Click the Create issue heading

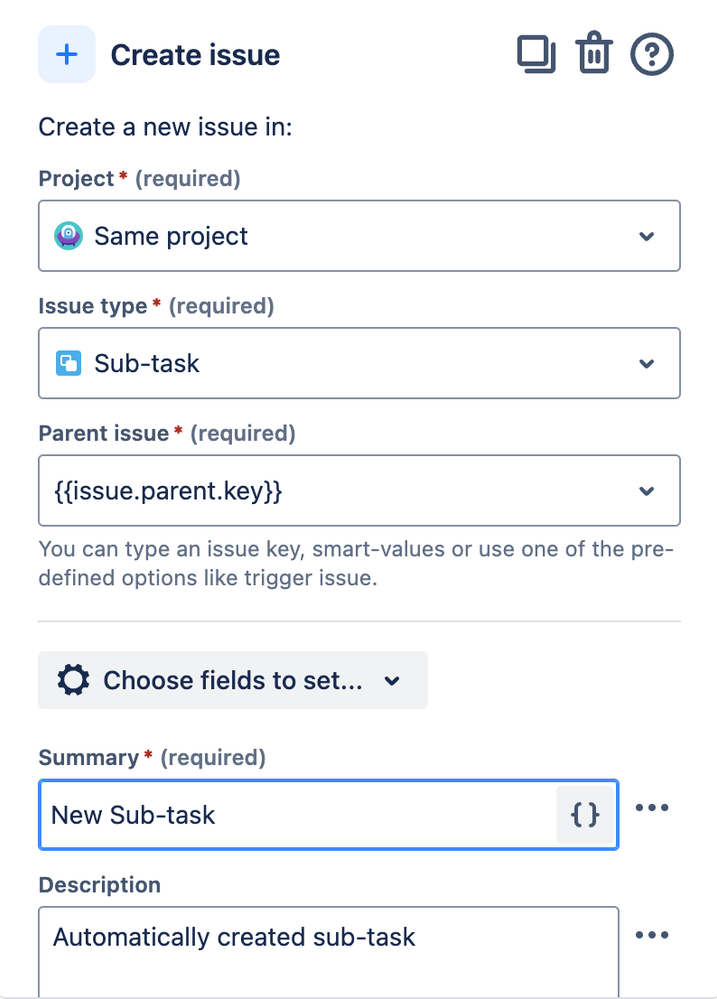(195, 55)
